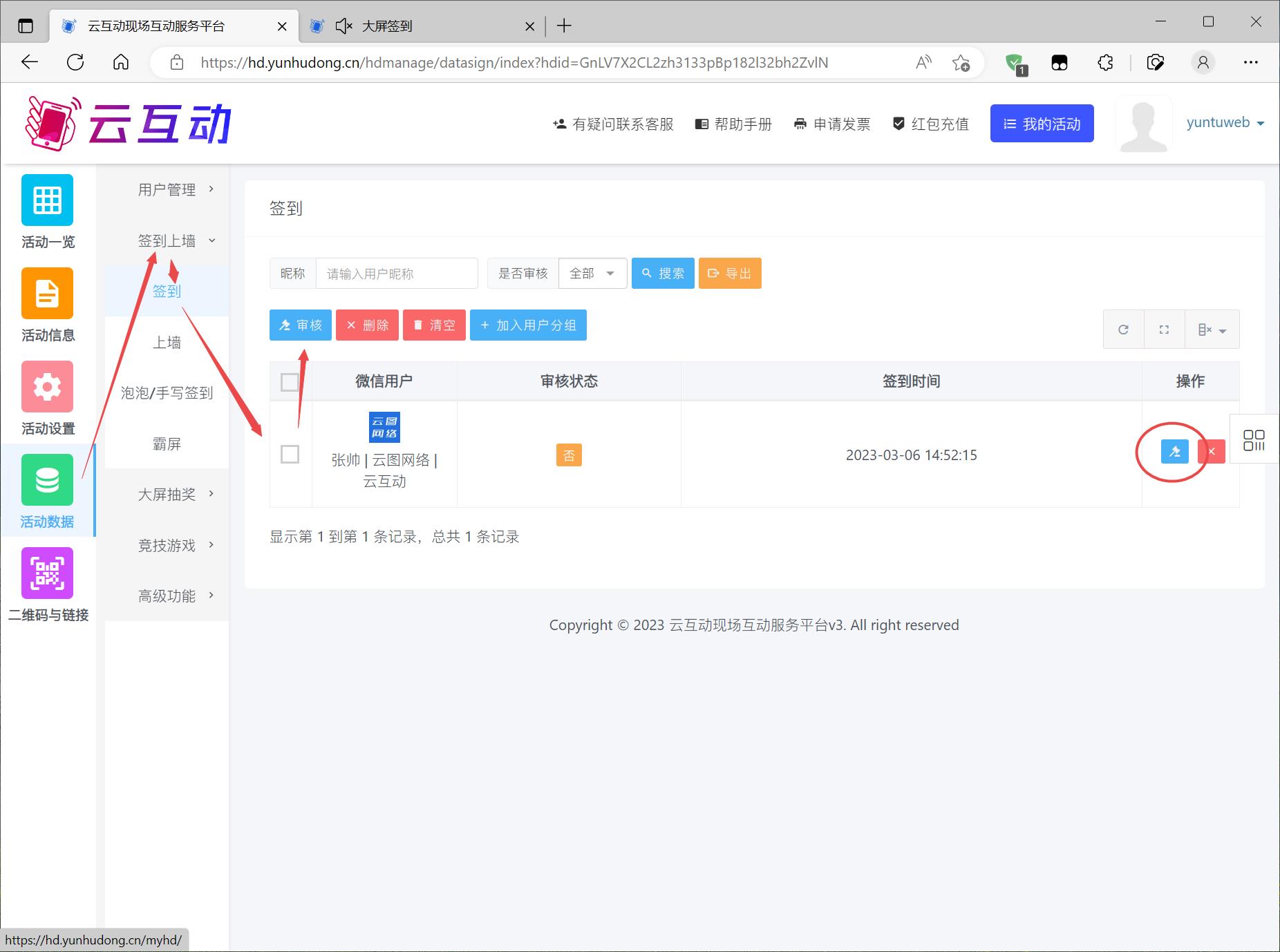The width and height of the screenshot is (1280, 952).
Task: Select the checkbox for 张帅's row
Action: 290,455
